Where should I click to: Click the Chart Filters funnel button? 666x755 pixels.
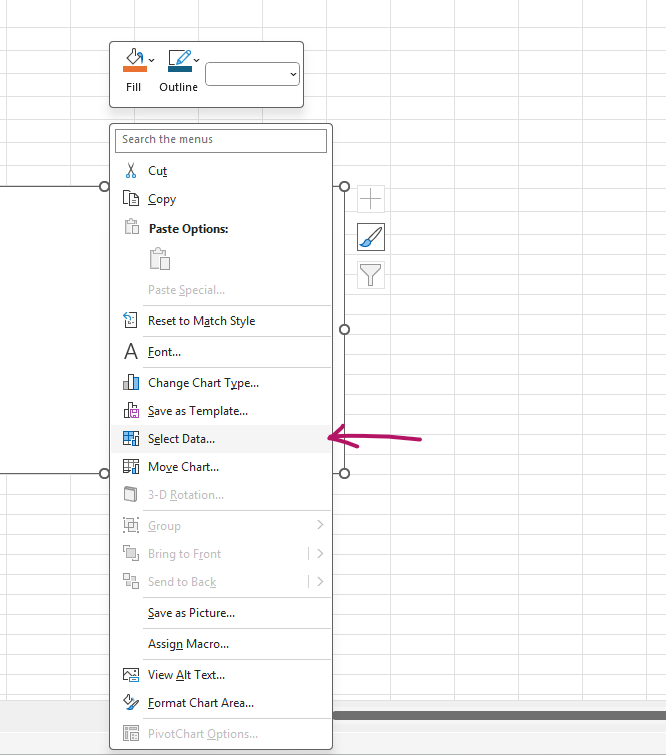[371, 275]
